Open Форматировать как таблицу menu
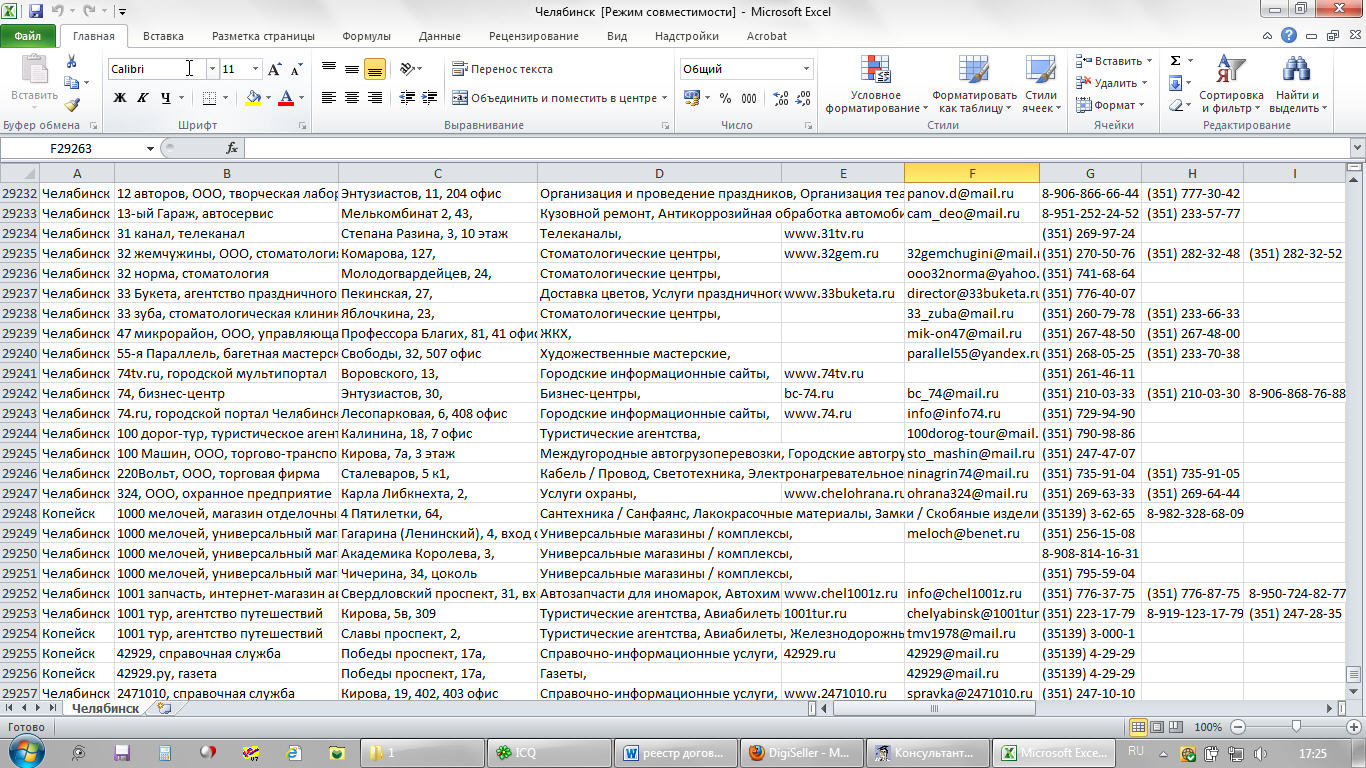1366x768 pixels. tap(974, 84)
